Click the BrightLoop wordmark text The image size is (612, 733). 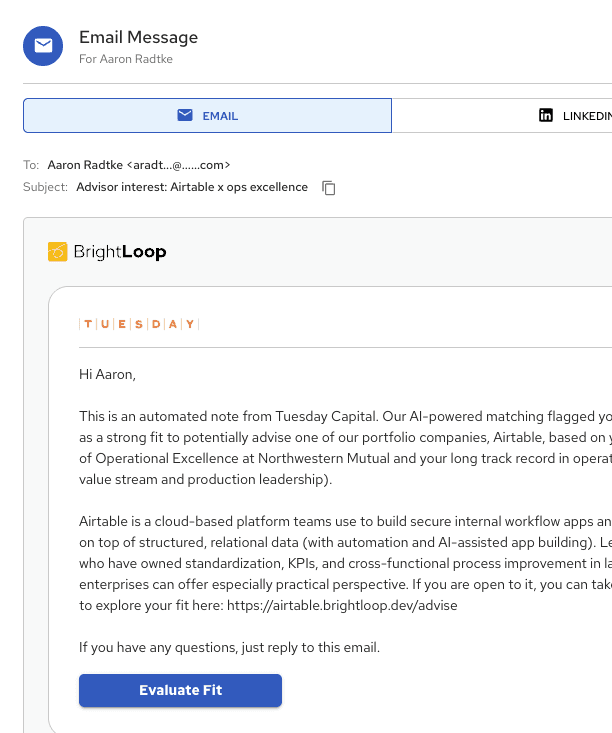click(x=120, y=252)
